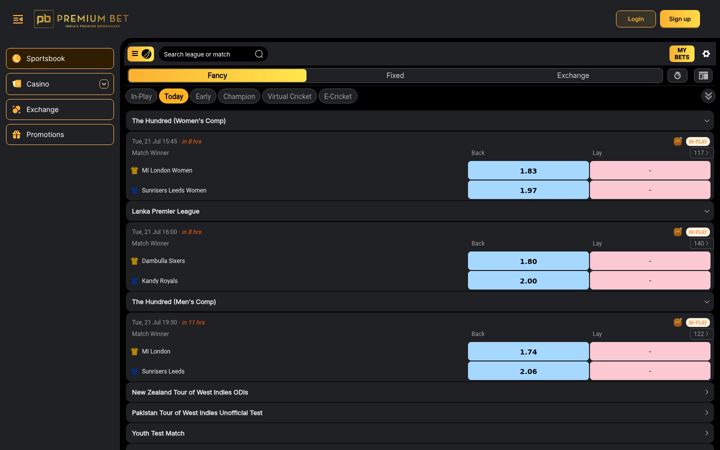Expand the Casino submenu chevron

point(104,84)
